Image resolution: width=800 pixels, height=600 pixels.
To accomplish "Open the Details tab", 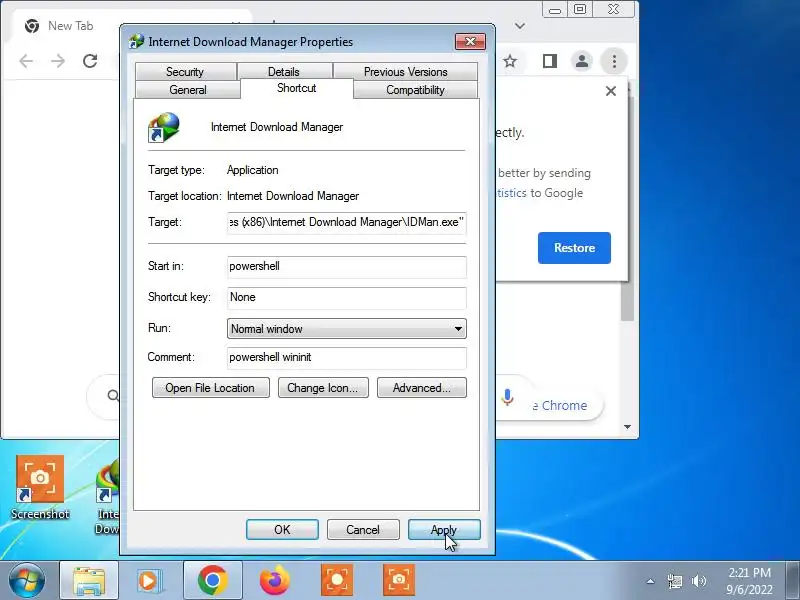I will point(284,71).
